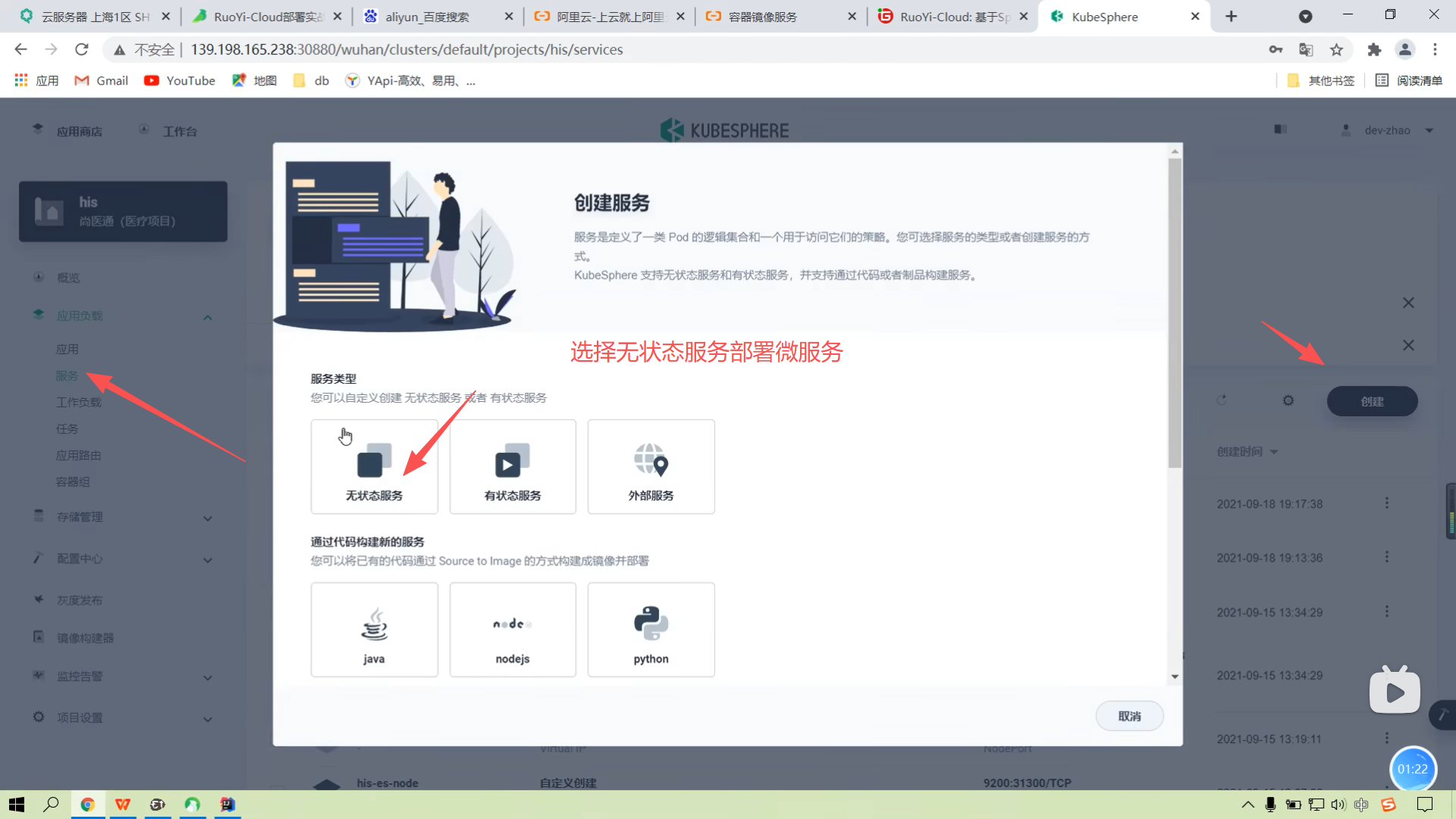
Task: Click the refresh icon in services list
Action: pyautogui.click(x=1222, y=400)
